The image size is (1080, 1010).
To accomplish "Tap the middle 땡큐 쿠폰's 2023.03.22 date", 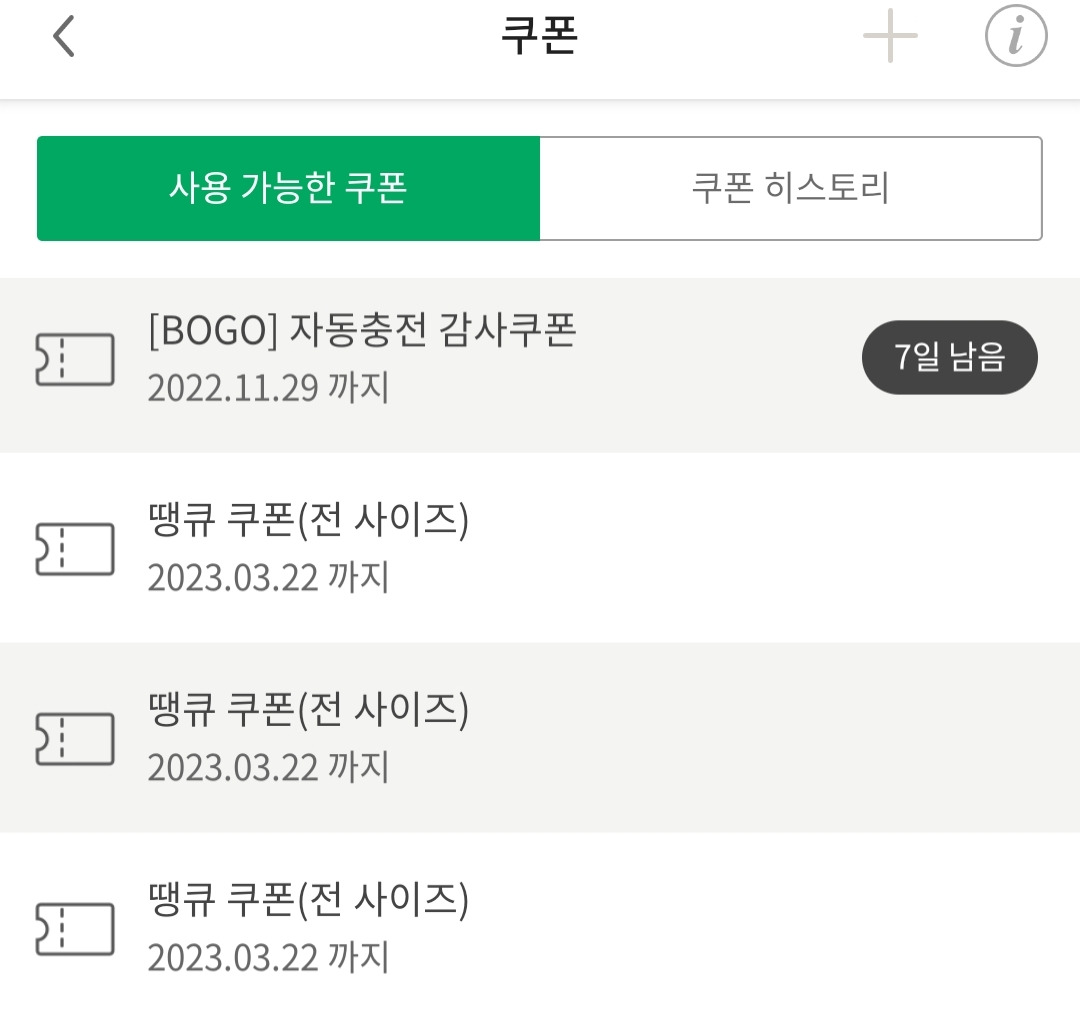I will tap(268, 767).
